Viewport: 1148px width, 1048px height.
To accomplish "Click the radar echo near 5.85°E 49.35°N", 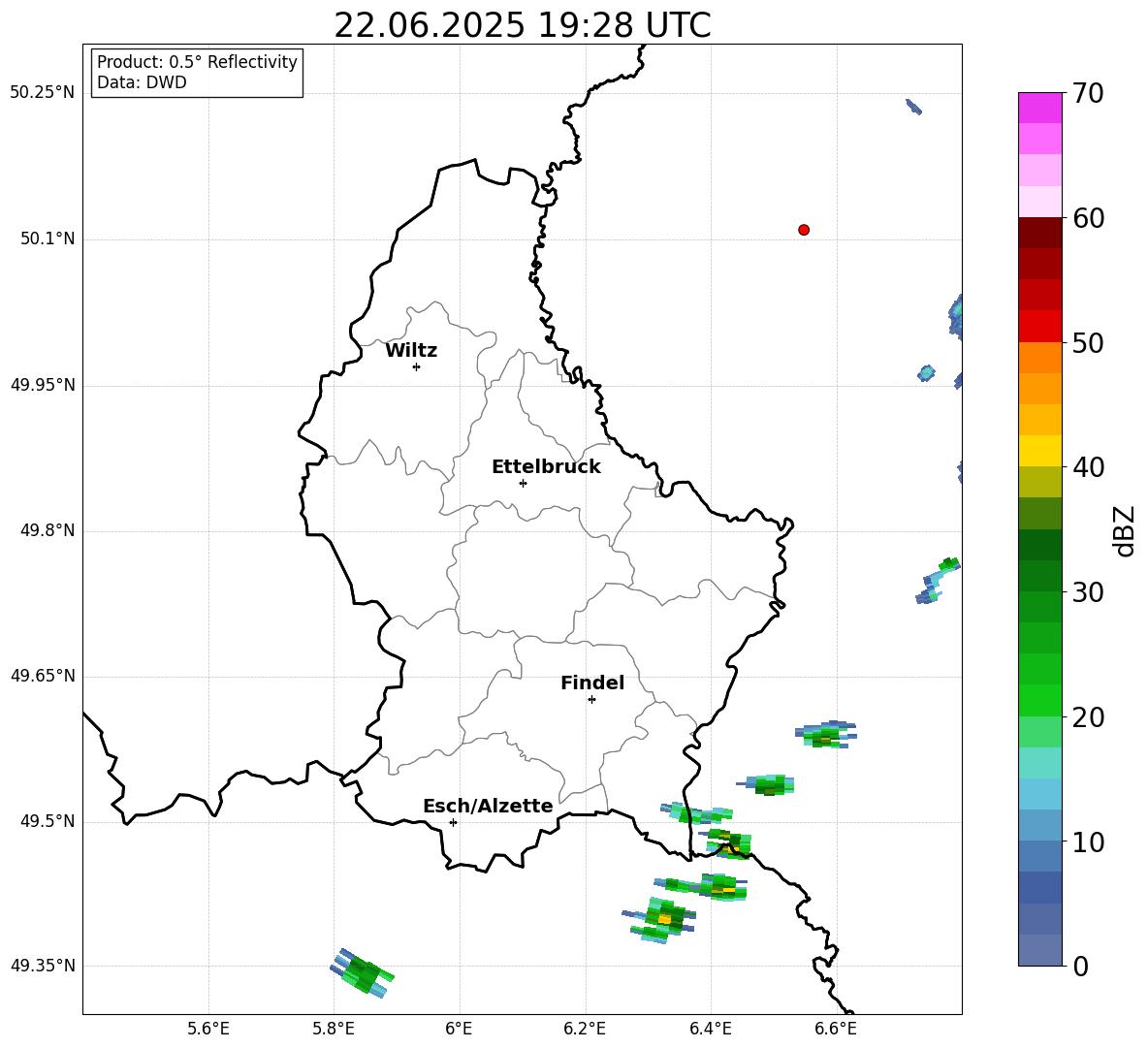I will (362, 973).
